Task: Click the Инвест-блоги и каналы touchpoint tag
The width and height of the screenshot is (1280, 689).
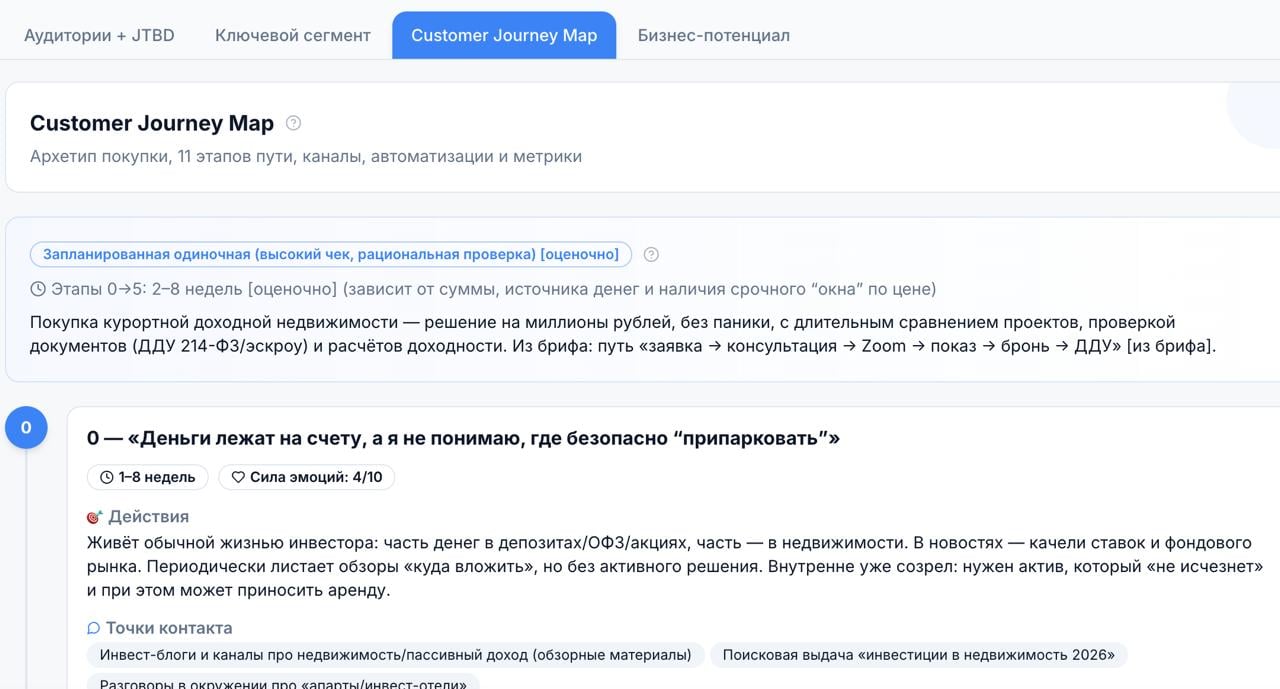Action: pos(395,655)
